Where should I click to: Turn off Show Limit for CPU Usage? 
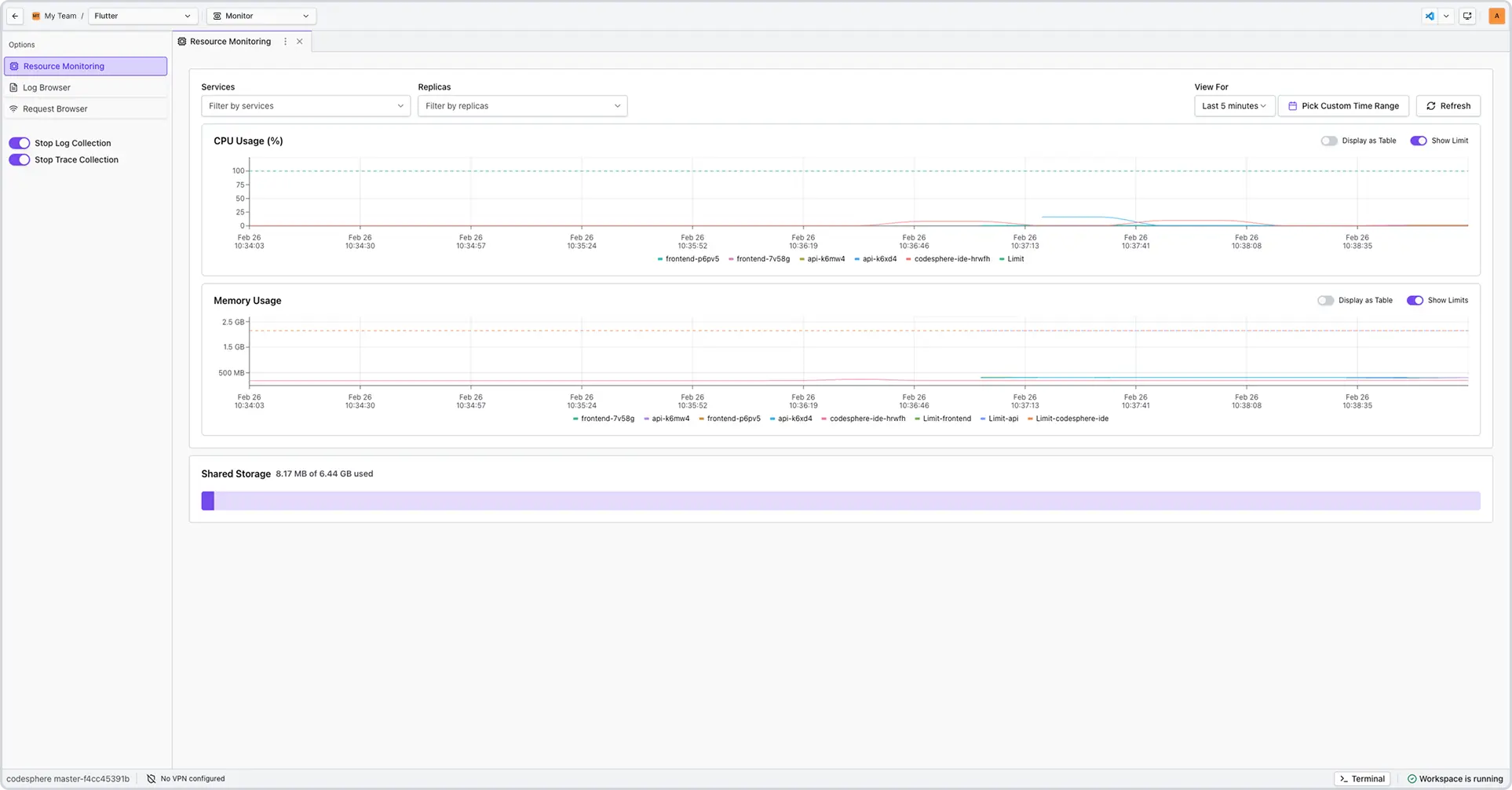click(x=1419, y=141)
